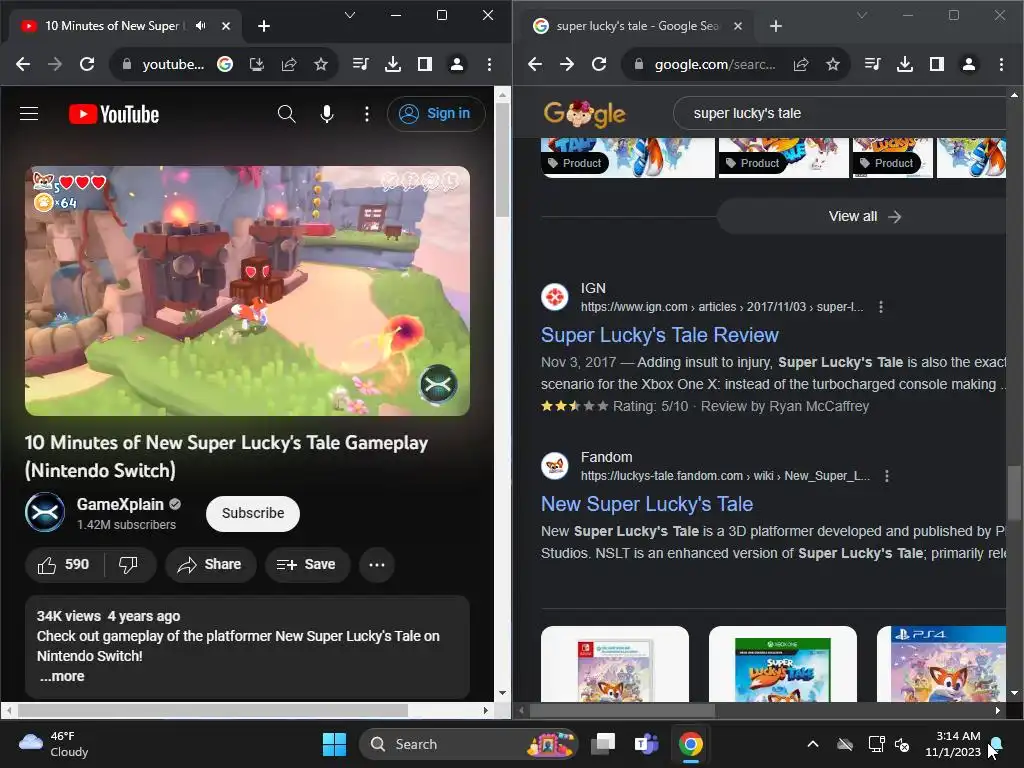Open Chrome from taskbar
The height and width of the screenshot is (768, 1024).
pos(690,744)
